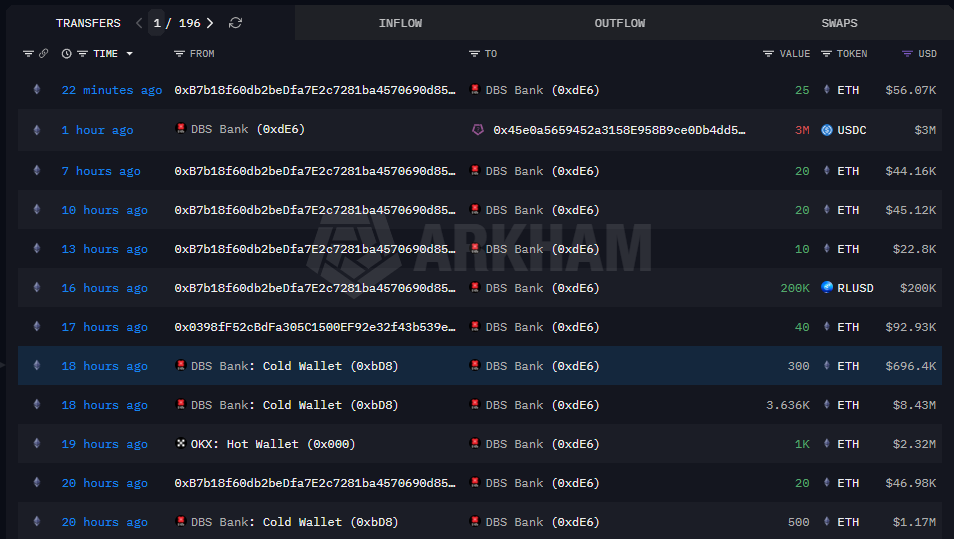Open sender address in 22 minutes ago row

click(315, 90)
